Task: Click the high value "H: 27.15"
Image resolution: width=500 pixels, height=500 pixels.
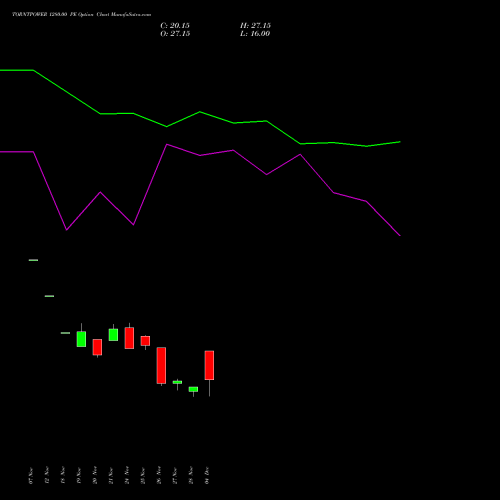Action: (x=255, y=26)
